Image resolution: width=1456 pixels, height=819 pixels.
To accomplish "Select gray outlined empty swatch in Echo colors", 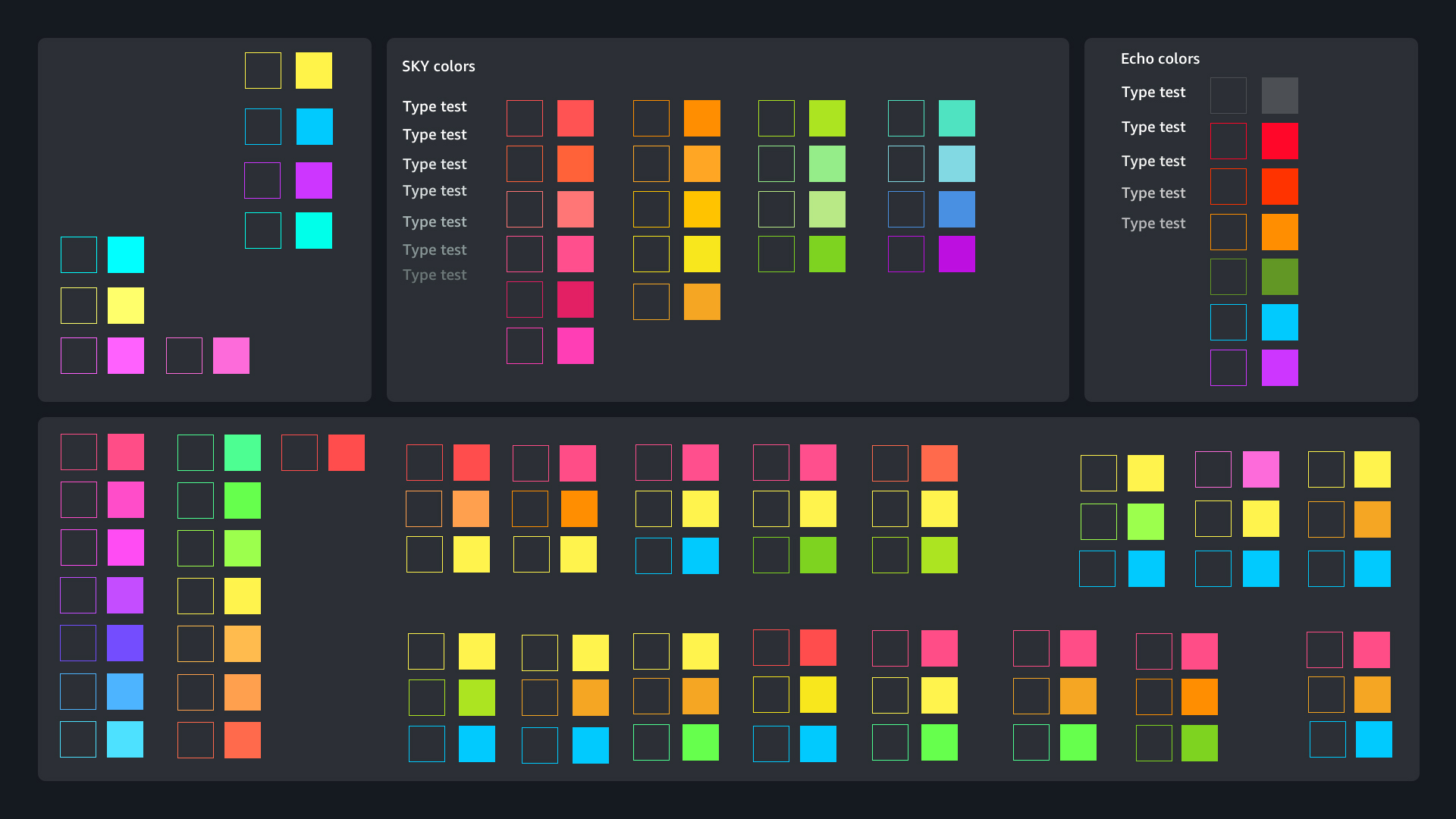I will click(1228, 96).
